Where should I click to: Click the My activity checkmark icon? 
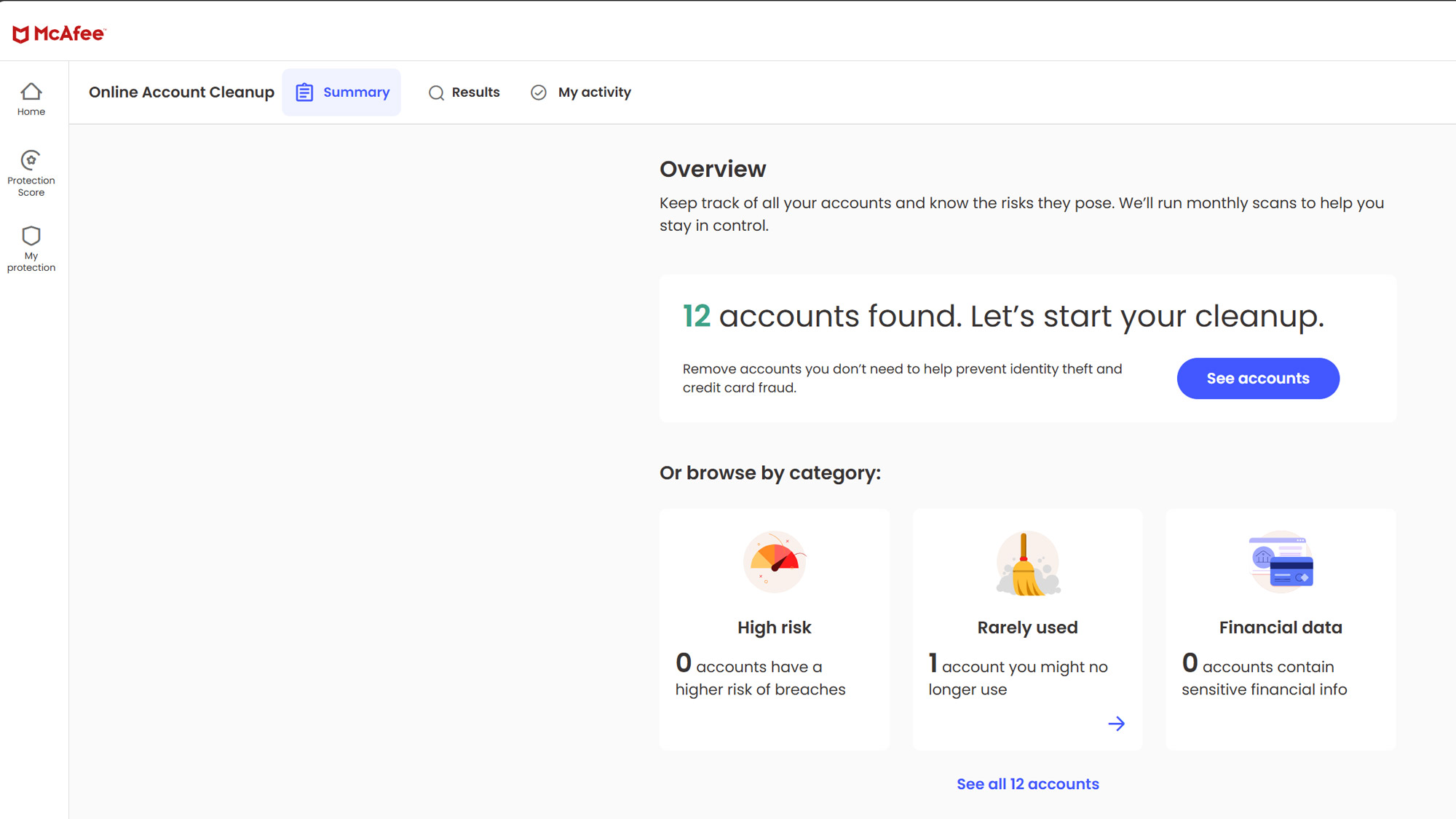point(539,92)
